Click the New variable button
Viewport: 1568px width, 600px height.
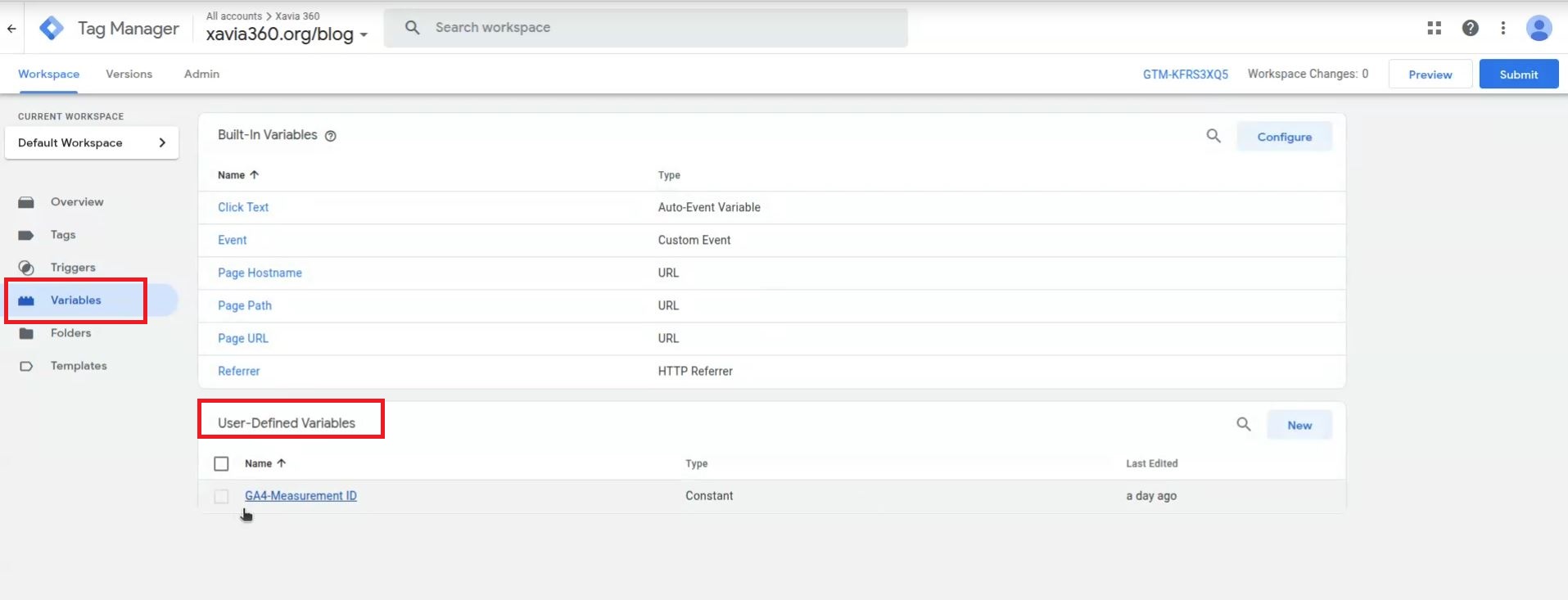(1299, 425)
